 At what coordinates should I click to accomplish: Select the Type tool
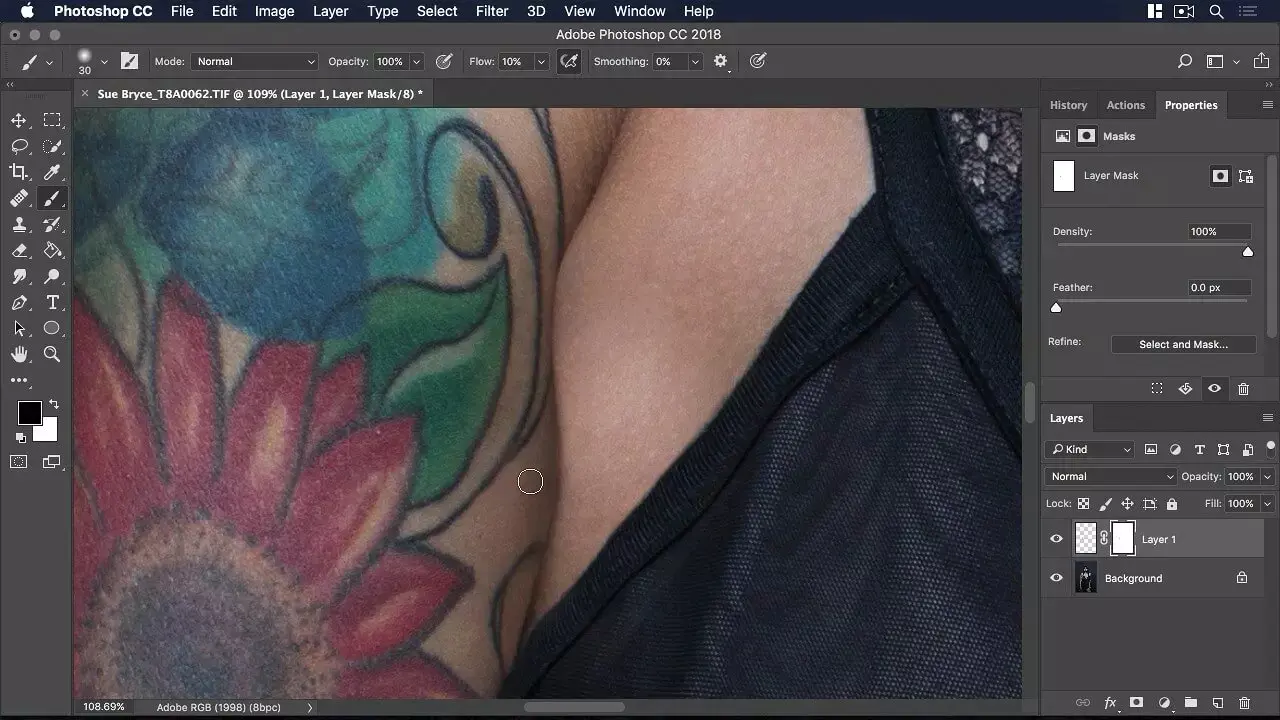[52, 302]
